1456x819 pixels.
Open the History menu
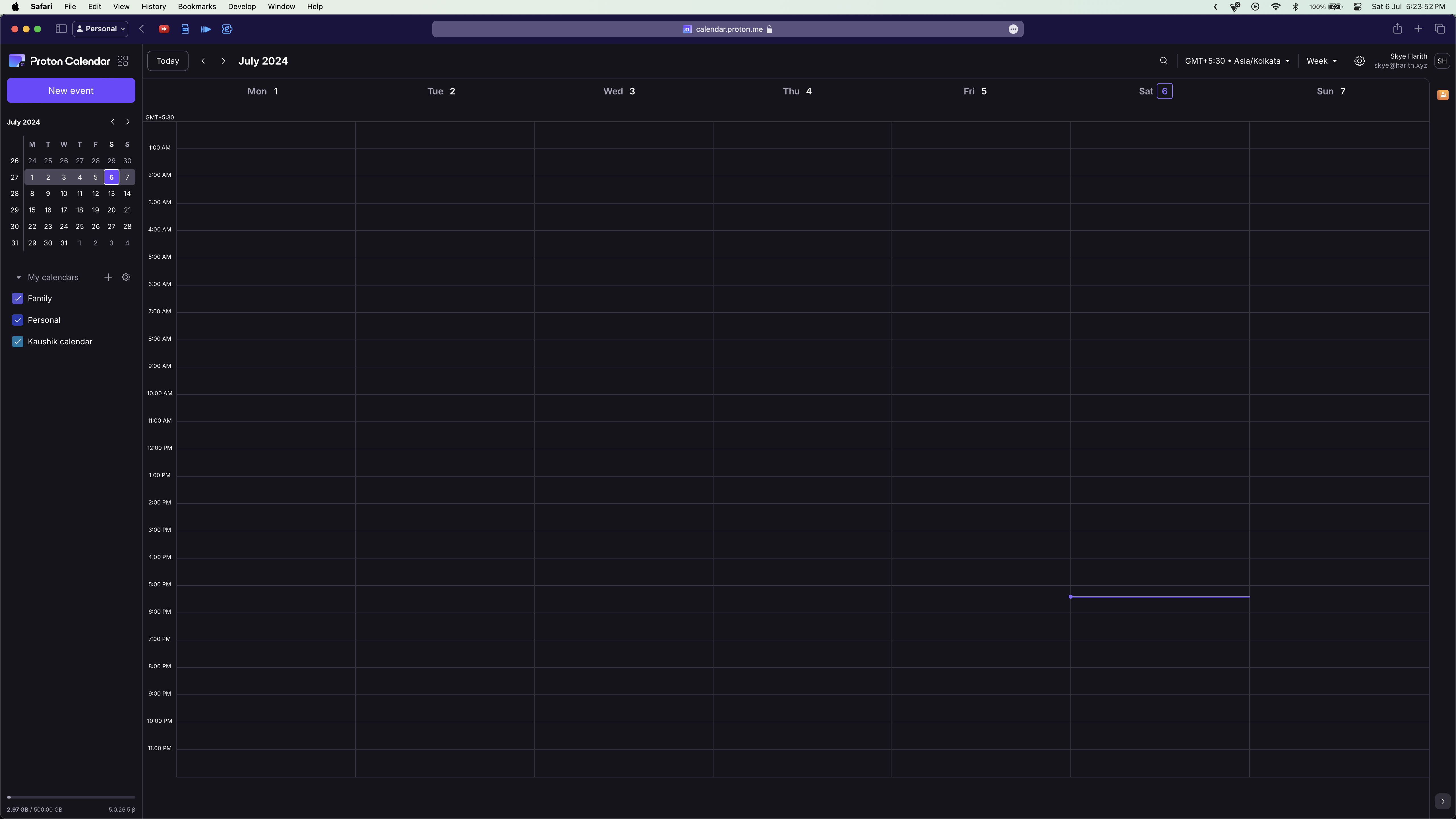(153, 7)
